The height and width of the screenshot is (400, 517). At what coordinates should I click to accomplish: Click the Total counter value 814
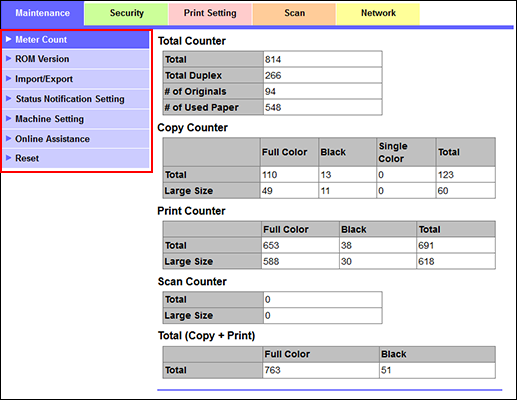click(x=322, y=59)
